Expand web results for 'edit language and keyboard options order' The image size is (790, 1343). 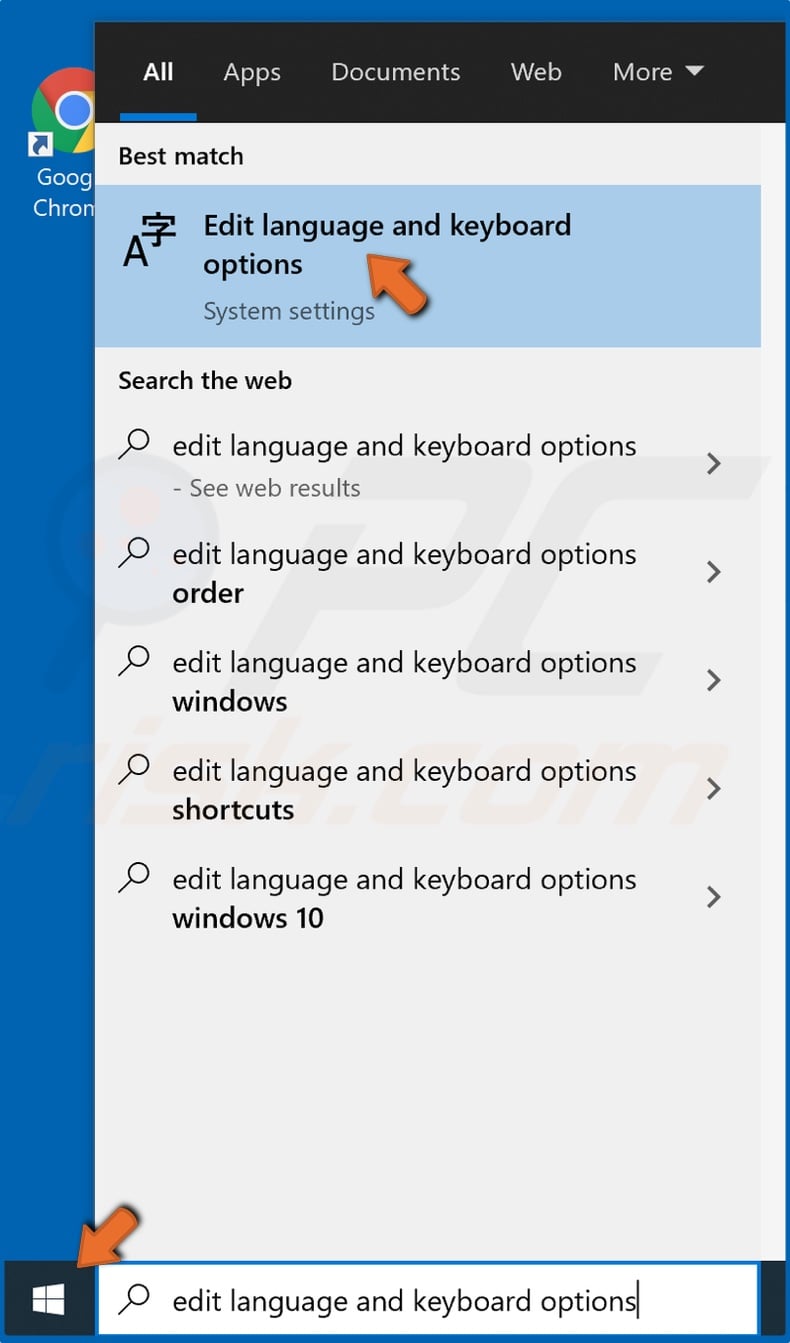713,572
